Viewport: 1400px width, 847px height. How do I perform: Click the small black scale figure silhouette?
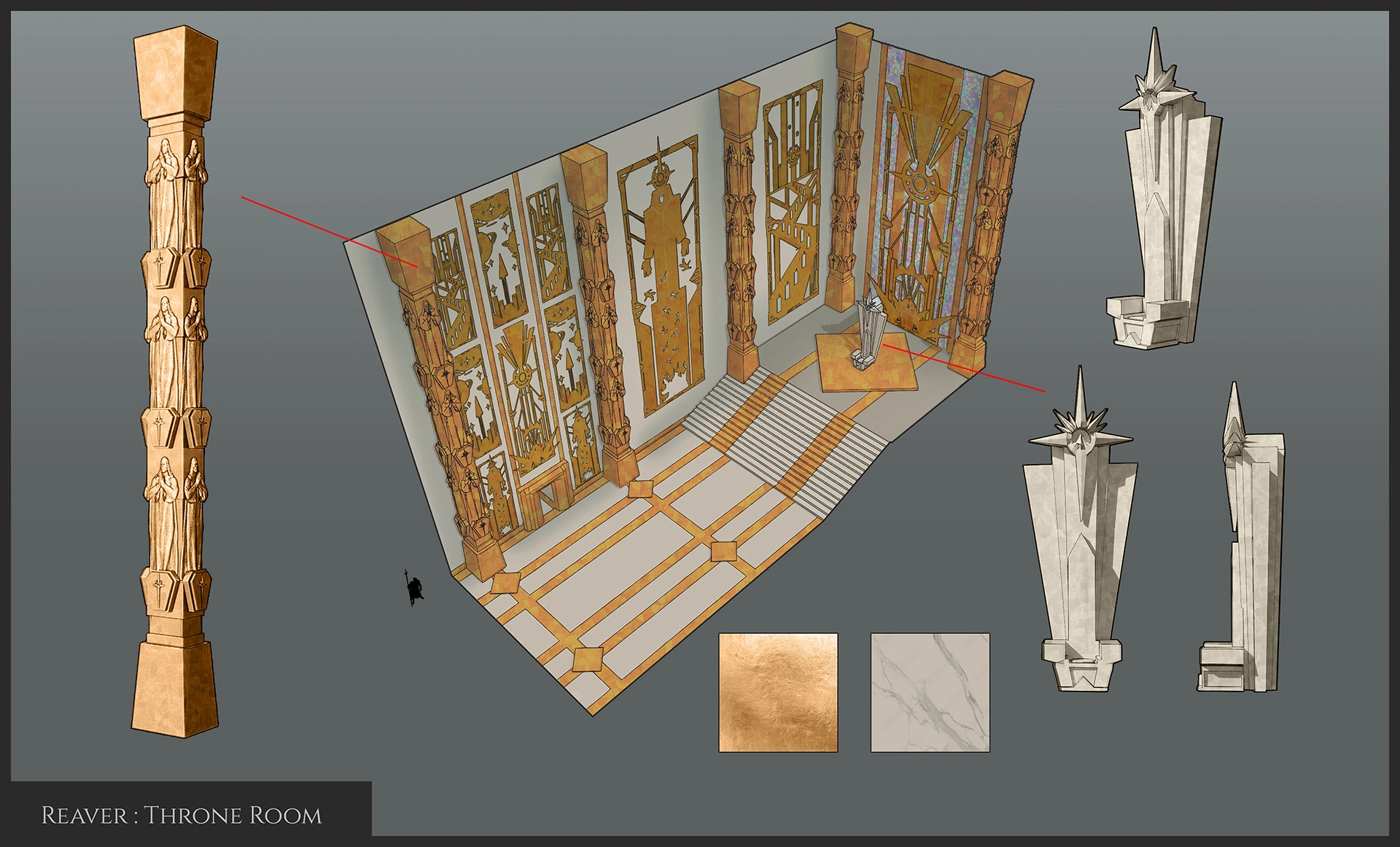[x=415, y=587]
